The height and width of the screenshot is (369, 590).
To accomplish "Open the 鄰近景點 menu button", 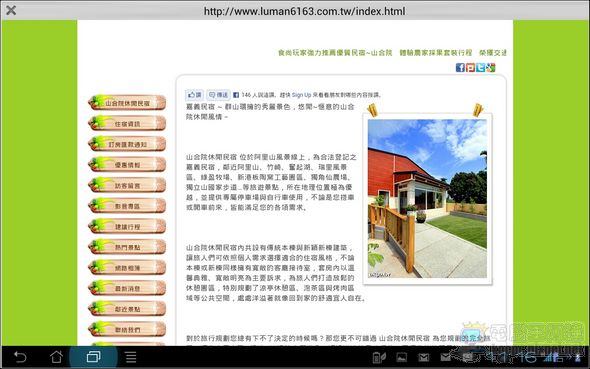I will [x=127, y=309].
